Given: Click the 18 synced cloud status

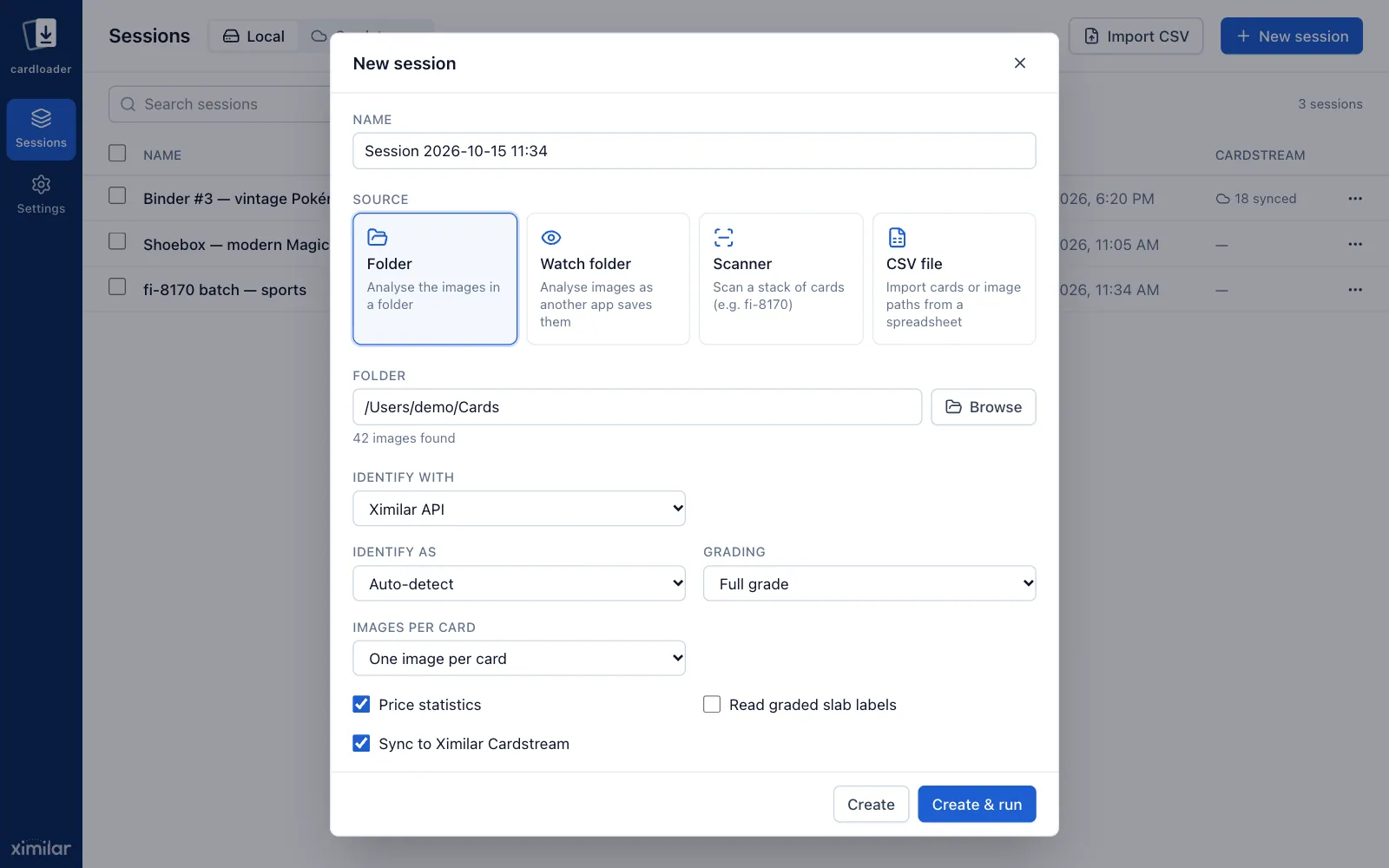Looking at the screenshot, I should 1256,199.
